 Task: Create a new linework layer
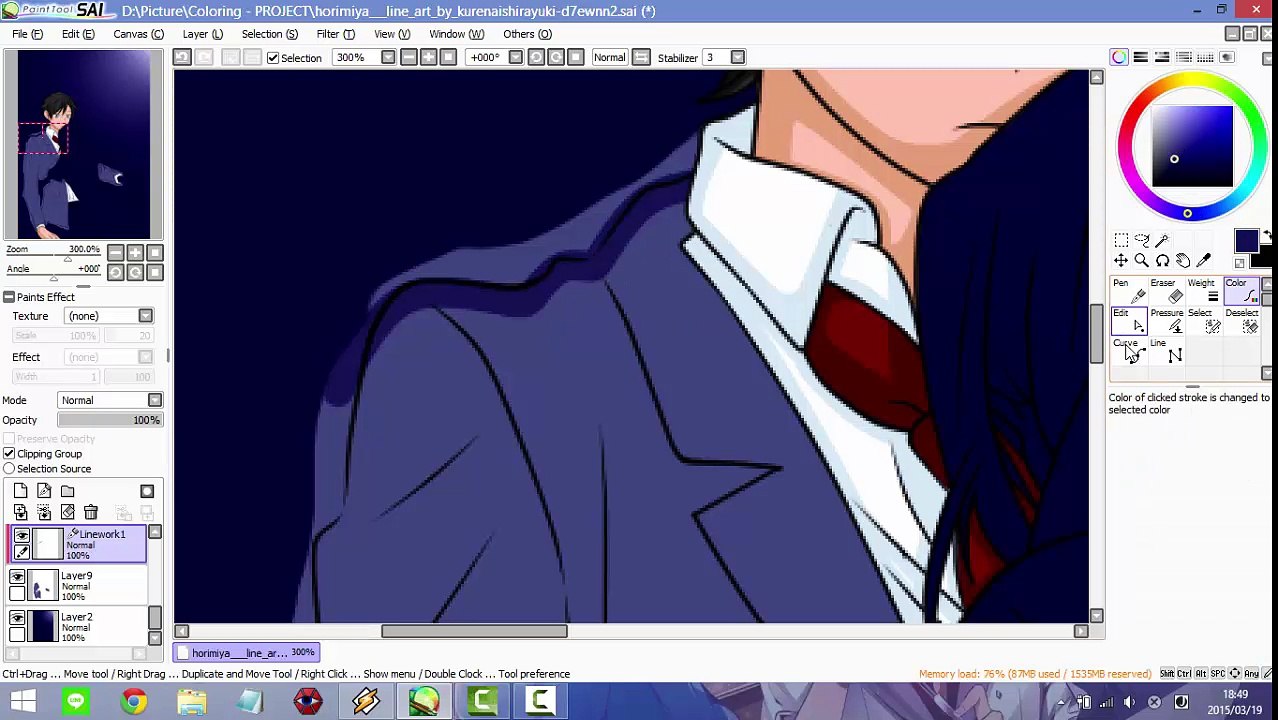[44, 491]
